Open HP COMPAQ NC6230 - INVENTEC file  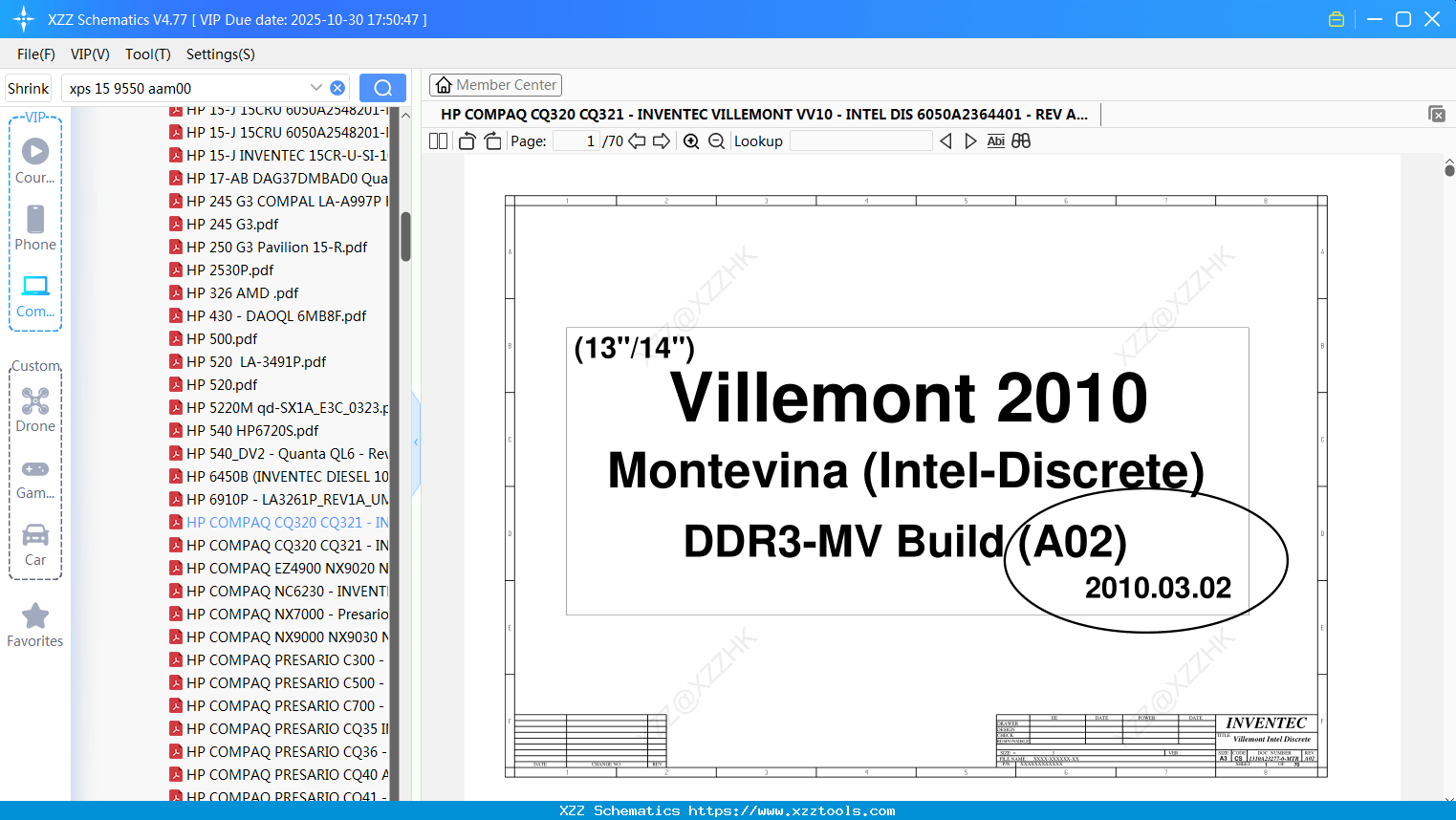click(278, 591)
